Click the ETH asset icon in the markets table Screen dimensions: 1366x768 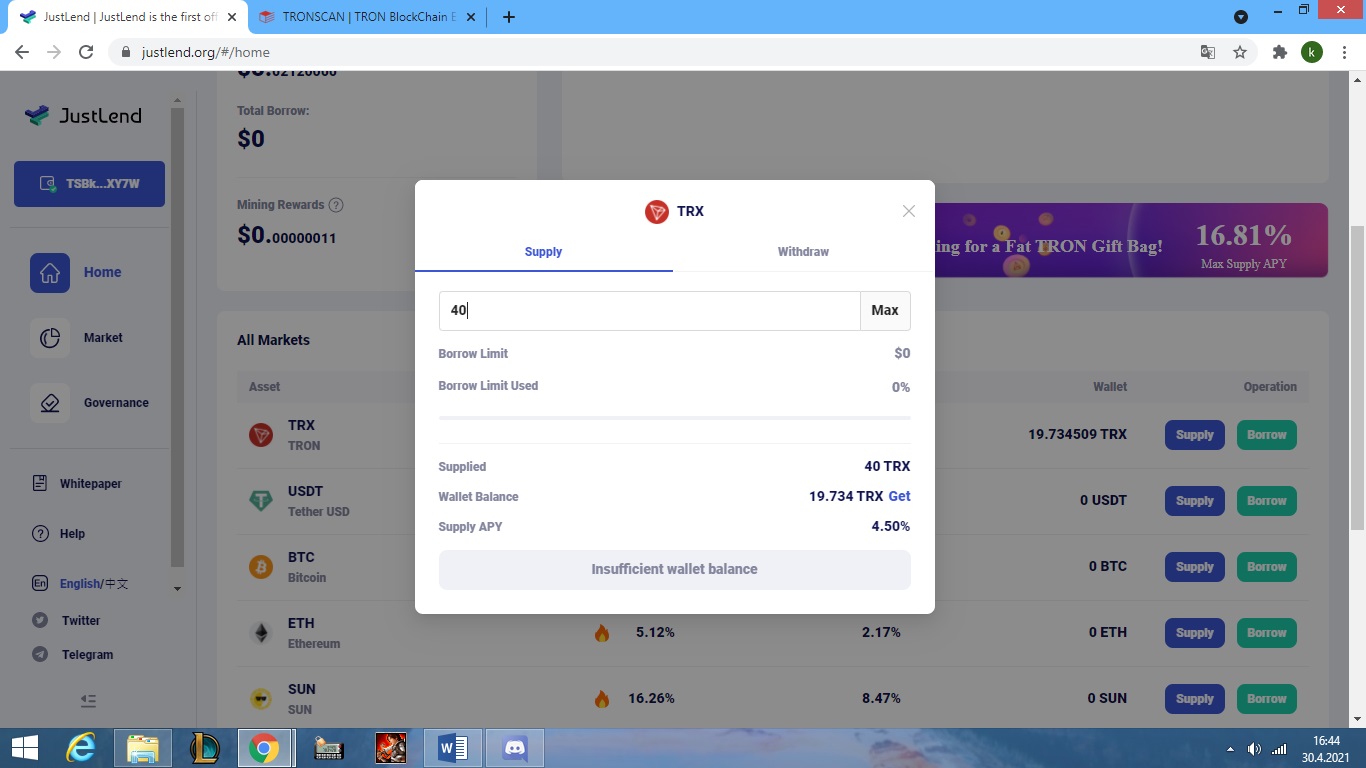(x=261, y=633)
